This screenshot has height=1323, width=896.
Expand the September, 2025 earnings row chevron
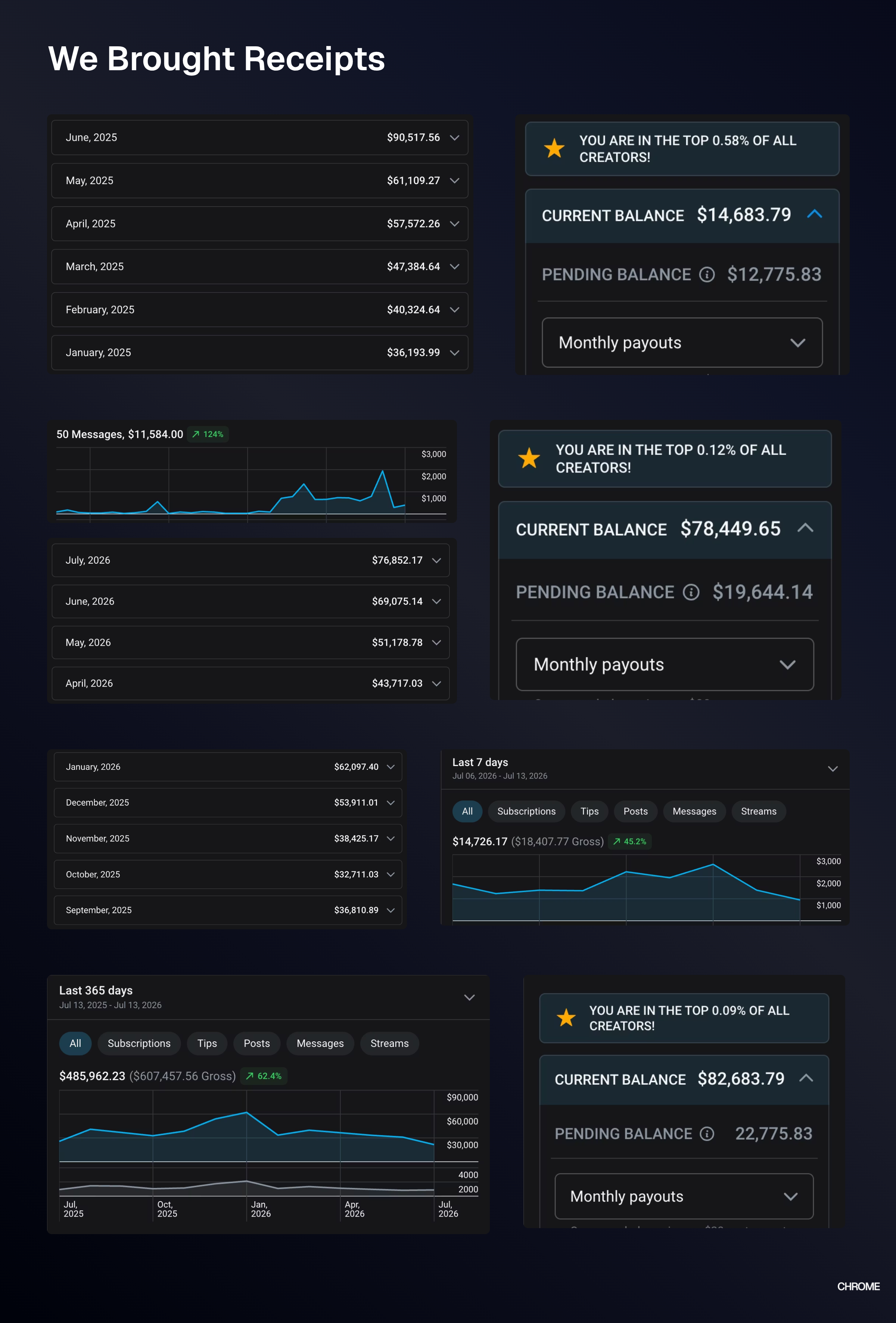391,910
